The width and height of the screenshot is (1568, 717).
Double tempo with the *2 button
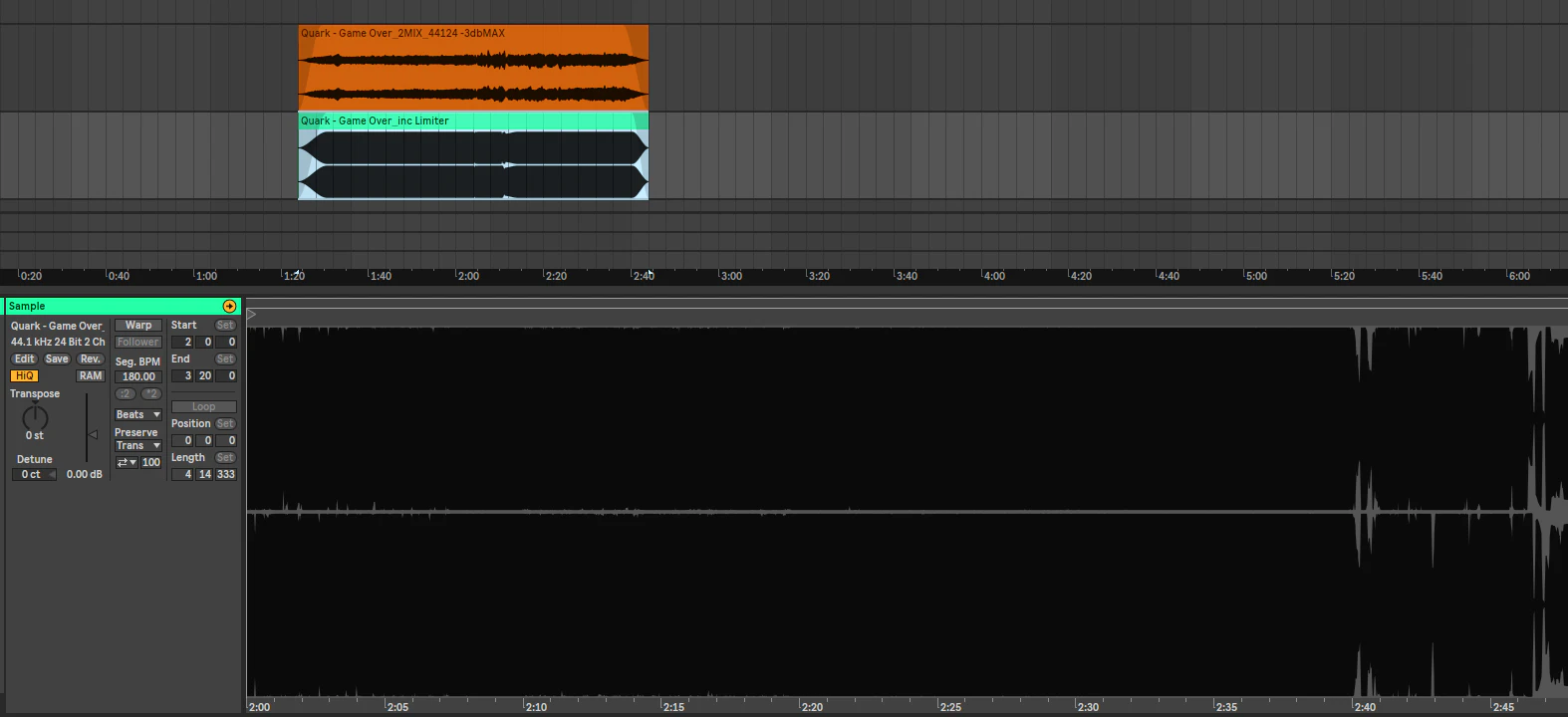click(x=150, y=393)
